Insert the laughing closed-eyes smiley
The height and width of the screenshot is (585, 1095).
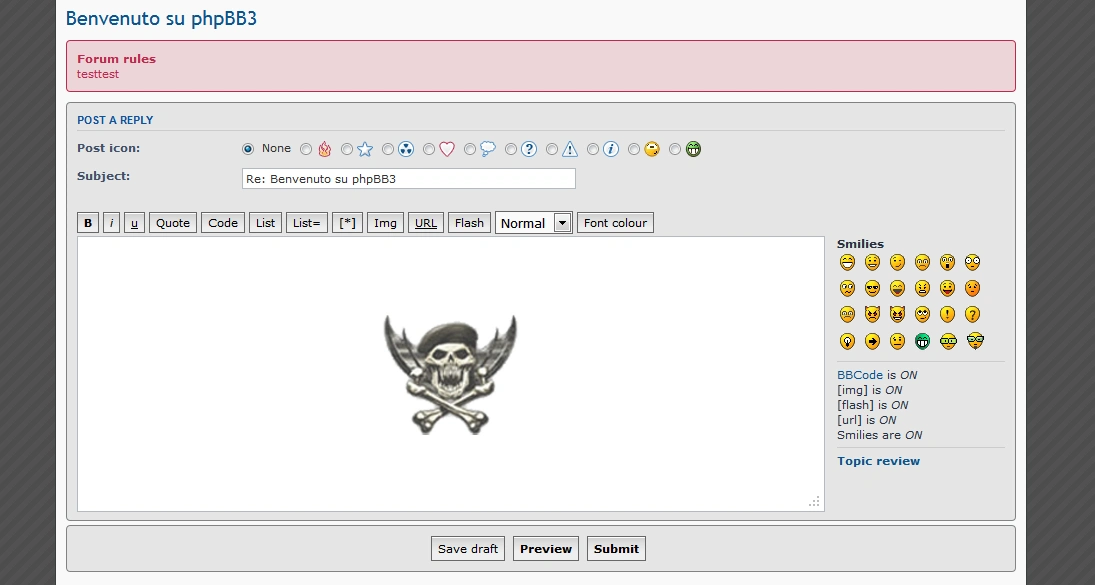coord(897,288)
